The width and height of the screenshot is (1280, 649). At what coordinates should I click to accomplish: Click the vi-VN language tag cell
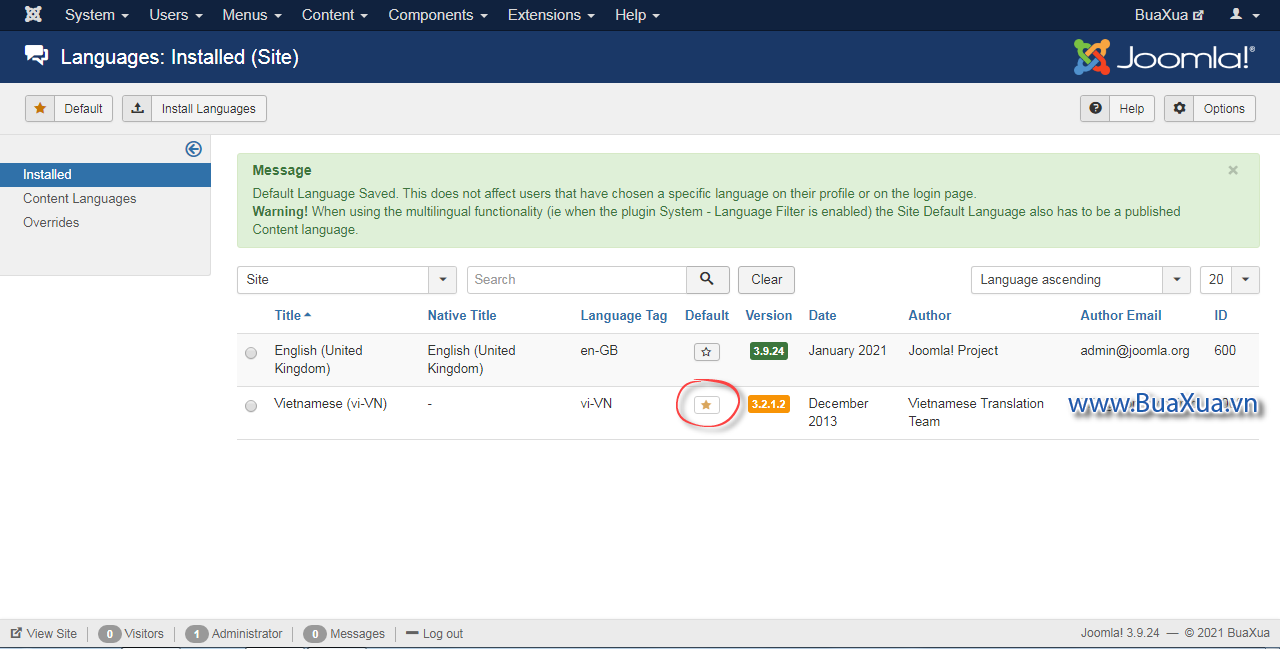(597, 404)
